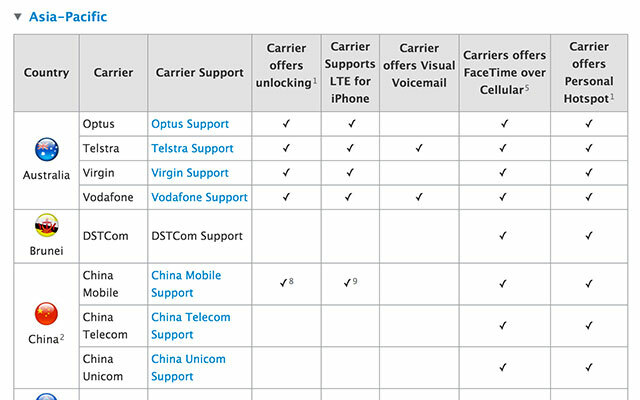Viewport: 640px width, 400px height.
Task: Click the China flag icon
Action: [47, 313]
